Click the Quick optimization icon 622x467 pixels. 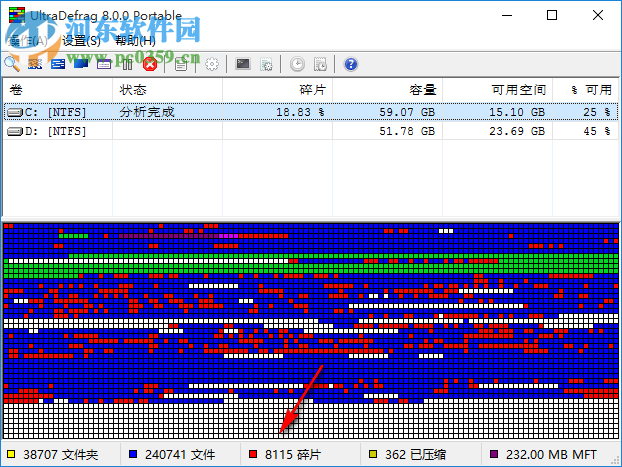point(58,64)
